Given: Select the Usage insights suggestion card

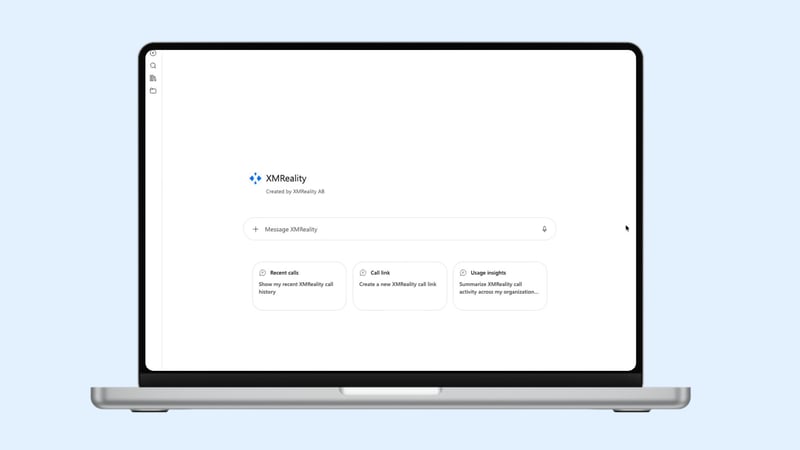Looking at the screenshot, I should 500,286.
